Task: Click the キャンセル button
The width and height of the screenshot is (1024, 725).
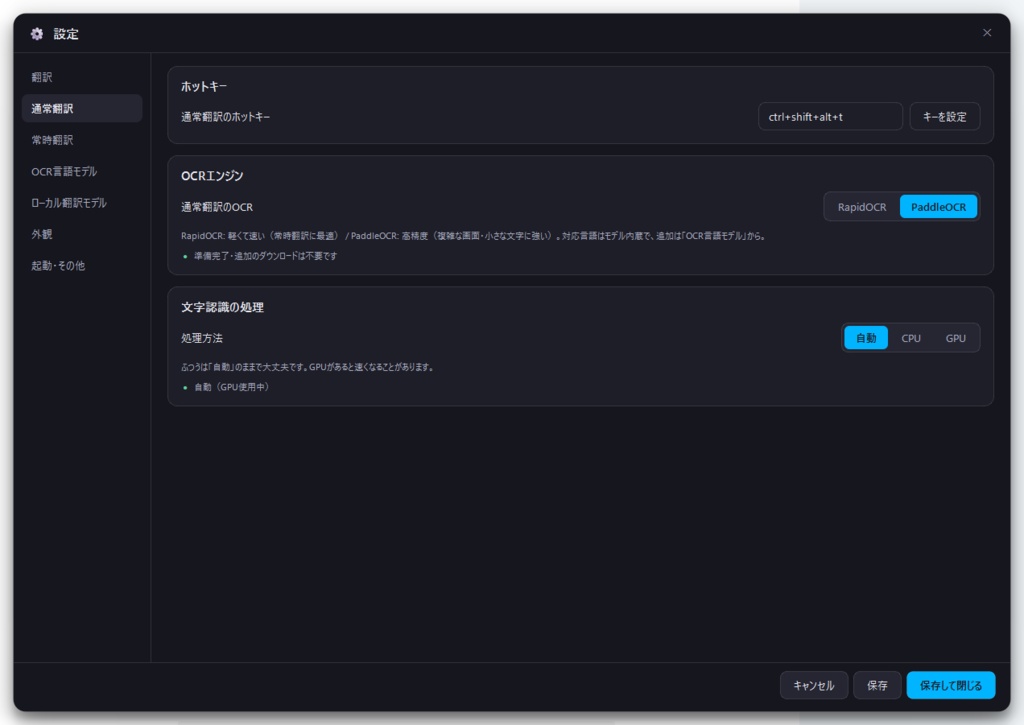Action: 814,685
